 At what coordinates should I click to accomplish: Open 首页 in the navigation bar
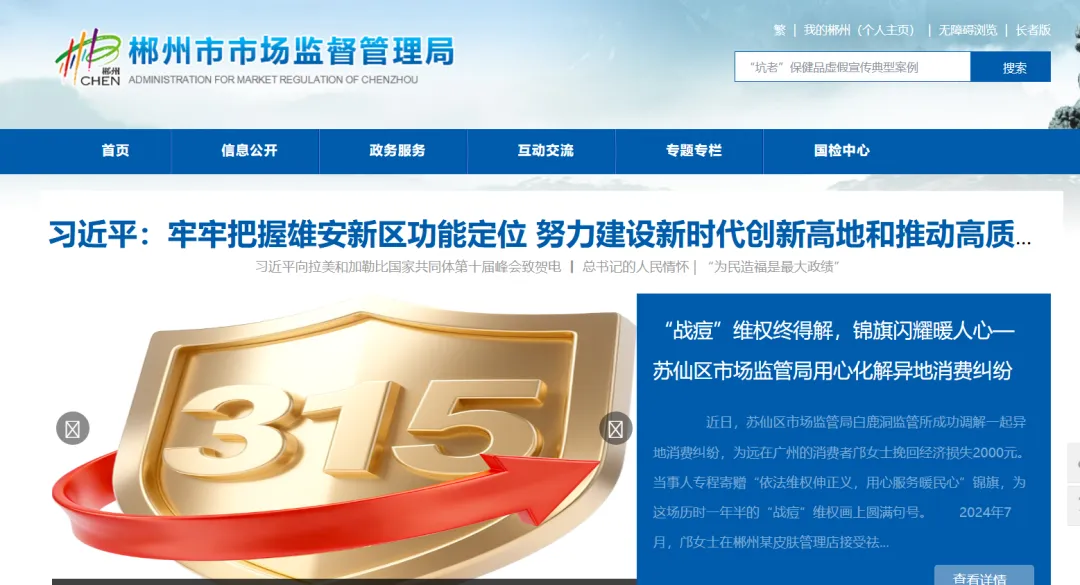[114, 151]
